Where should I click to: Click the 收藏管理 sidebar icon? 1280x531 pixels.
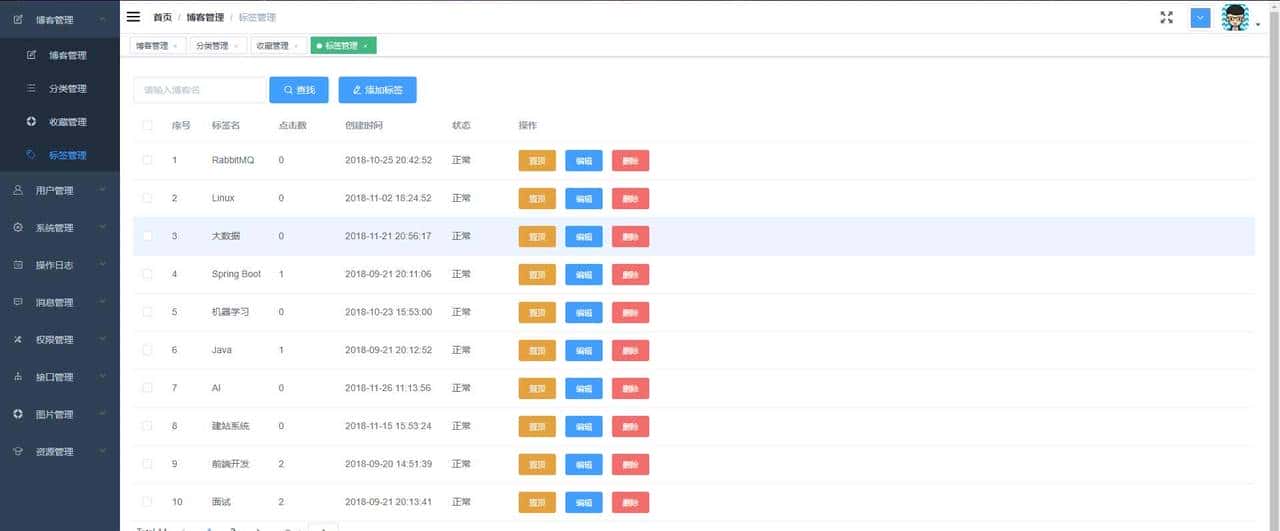31,122
